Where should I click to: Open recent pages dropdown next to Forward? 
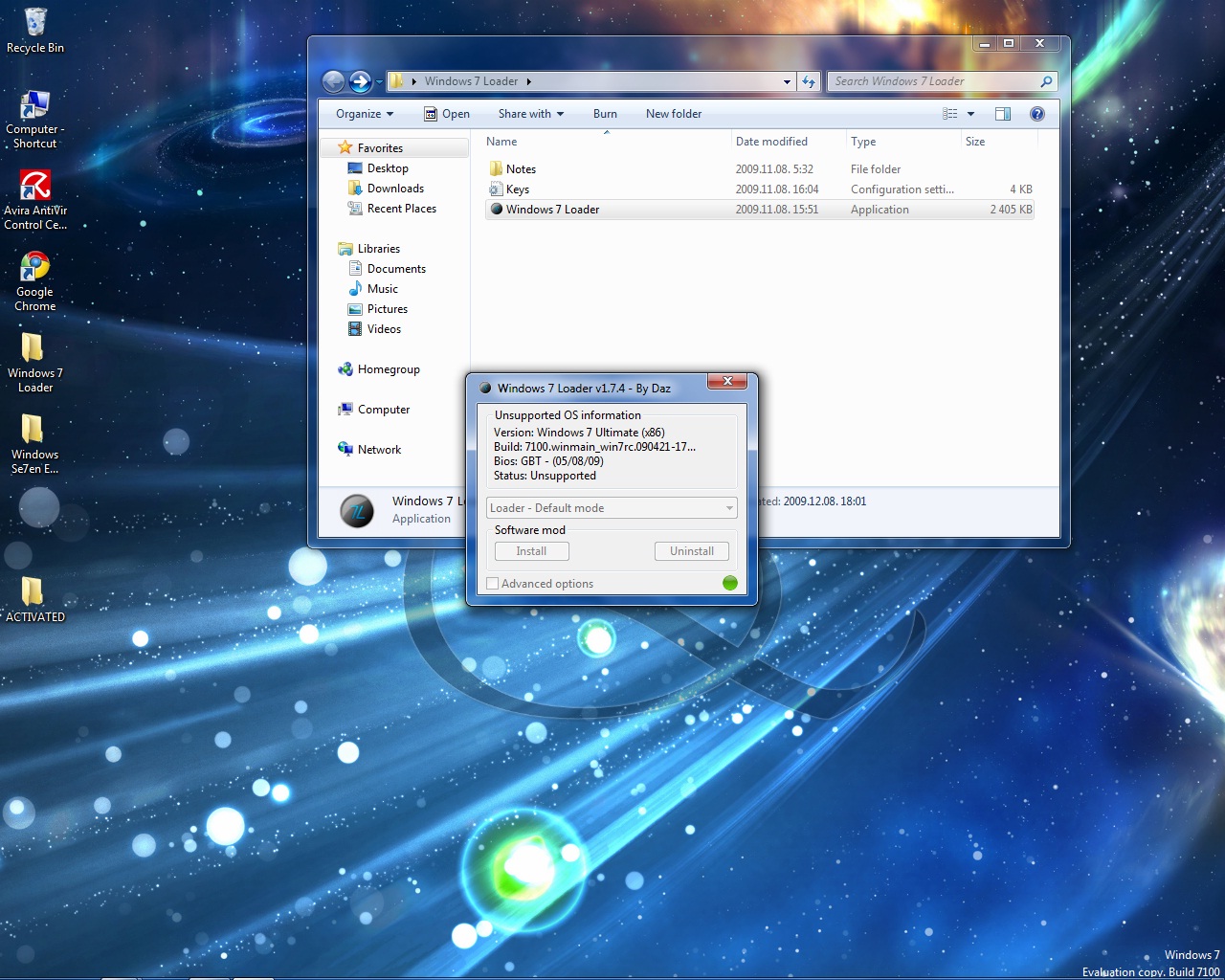click(379, 82)
